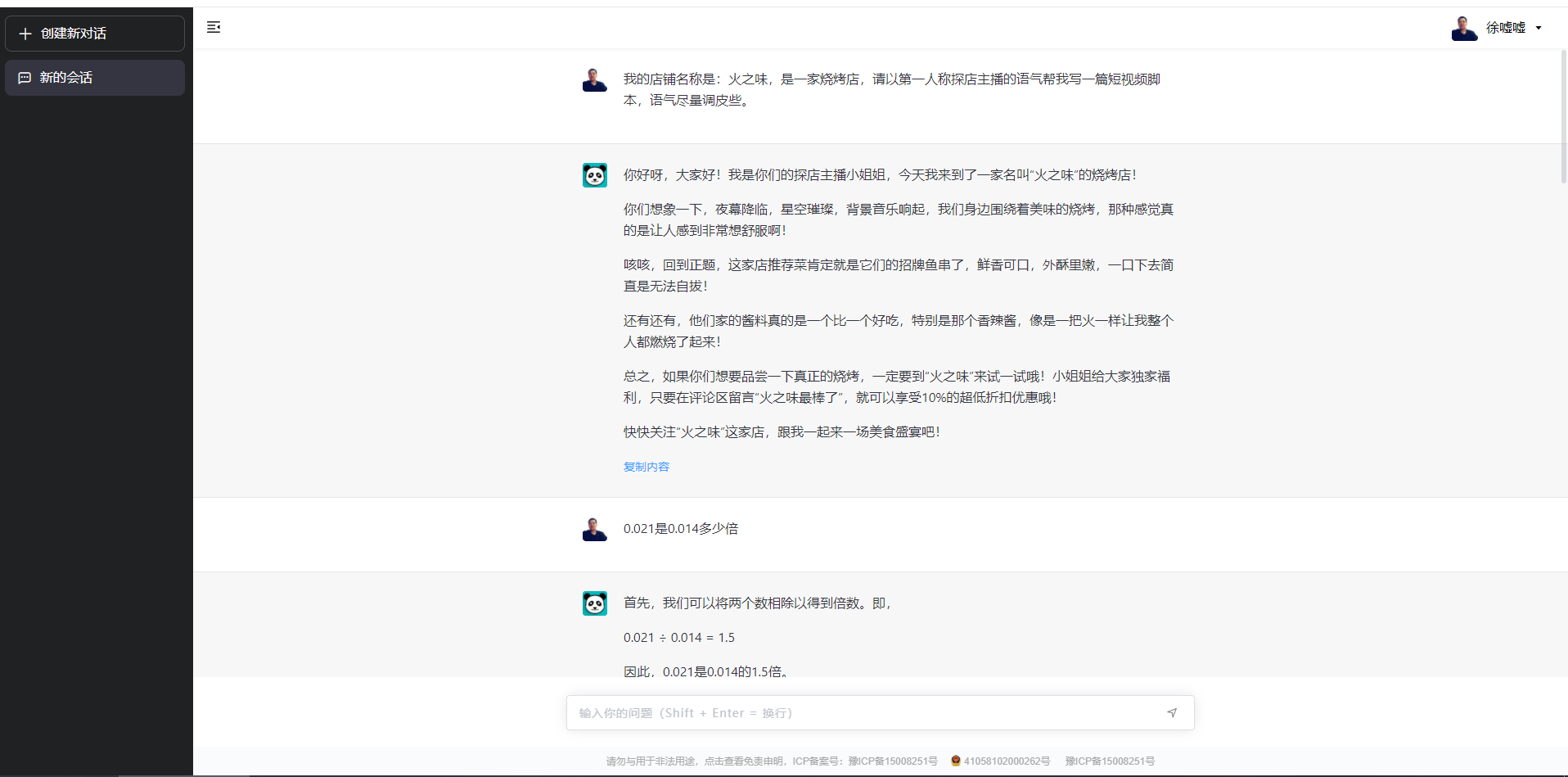Collapse the sidebar with the menu icon
Image resolution: width=1568 pixels, height=777 pixels.
pyautogui.click(x=214, y=27)
